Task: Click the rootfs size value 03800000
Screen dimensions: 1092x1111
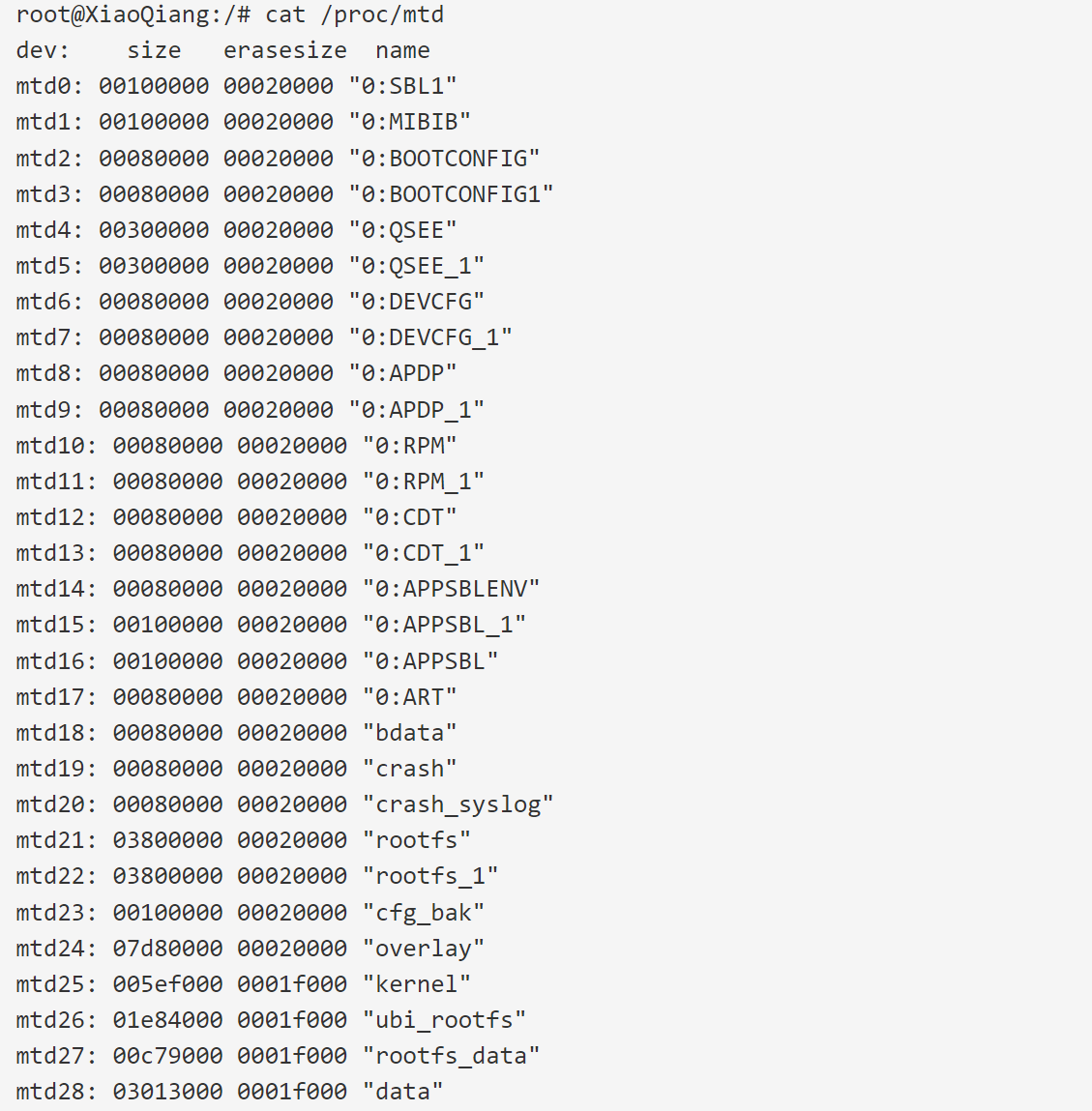Action: pyautogui.click(x=167, y=841)
